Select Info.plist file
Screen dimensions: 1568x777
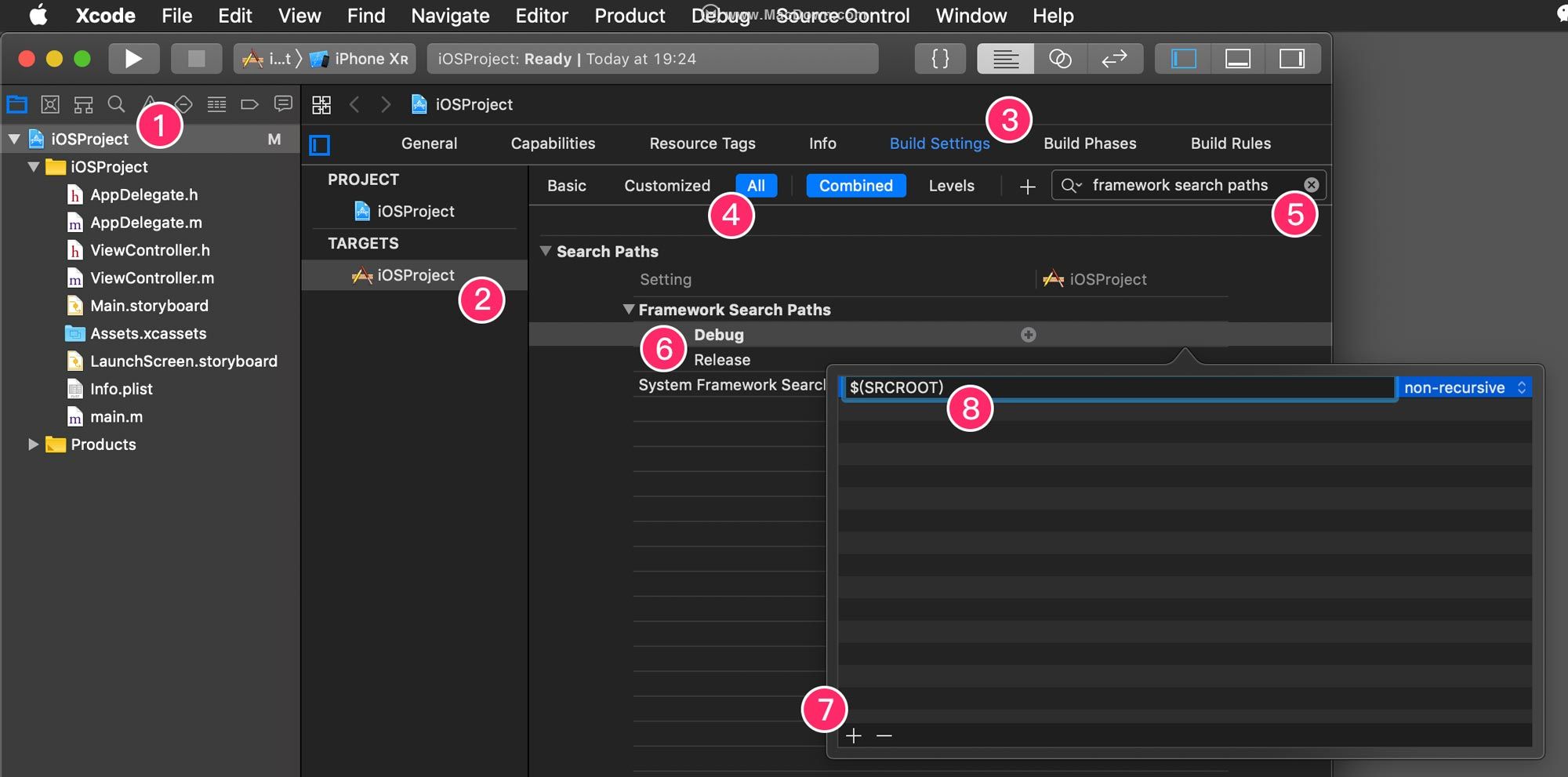(x=121, y=389)
